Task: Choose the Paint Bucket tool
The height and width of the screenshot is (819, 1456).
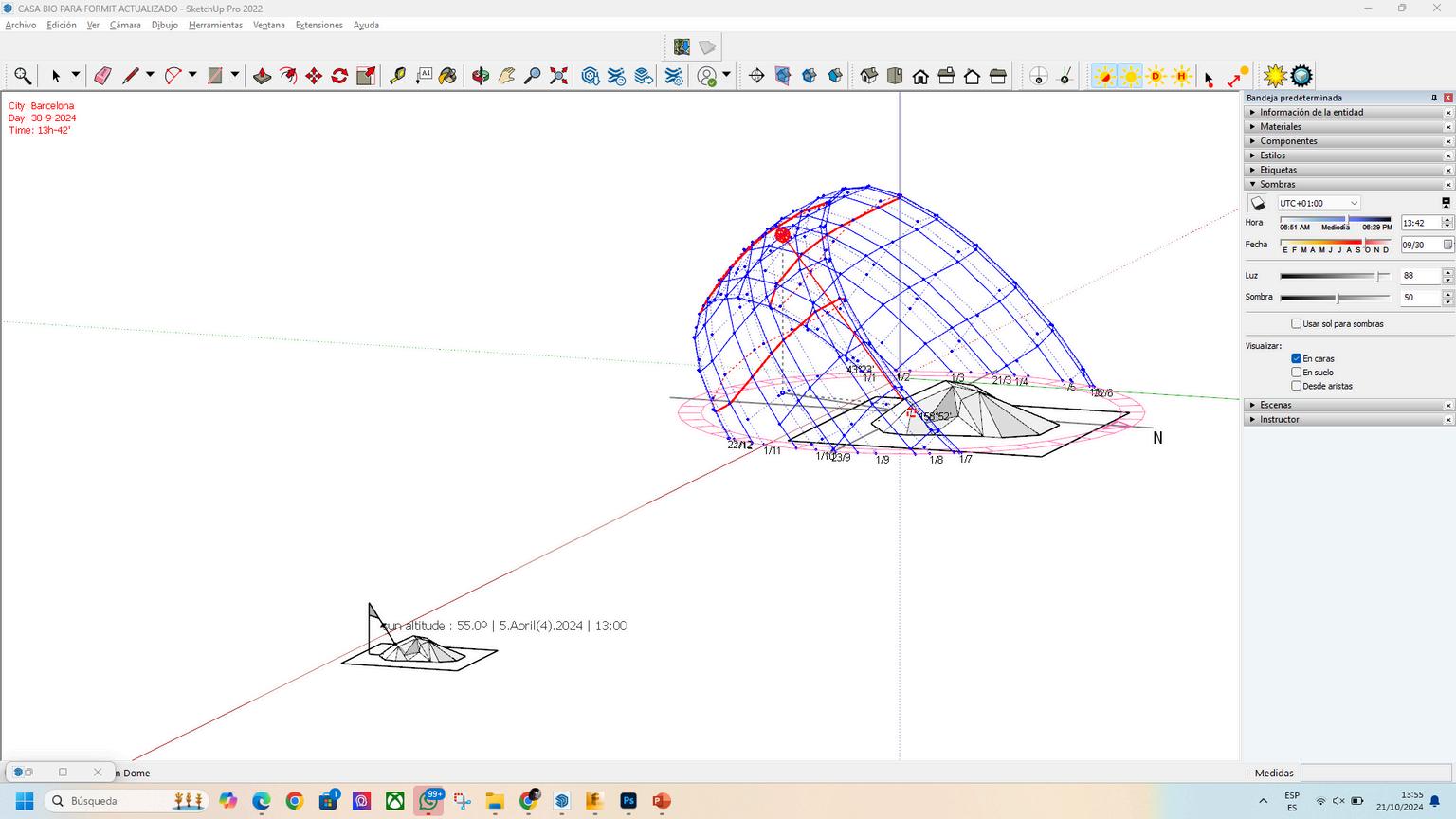Action: pos(448,76)
